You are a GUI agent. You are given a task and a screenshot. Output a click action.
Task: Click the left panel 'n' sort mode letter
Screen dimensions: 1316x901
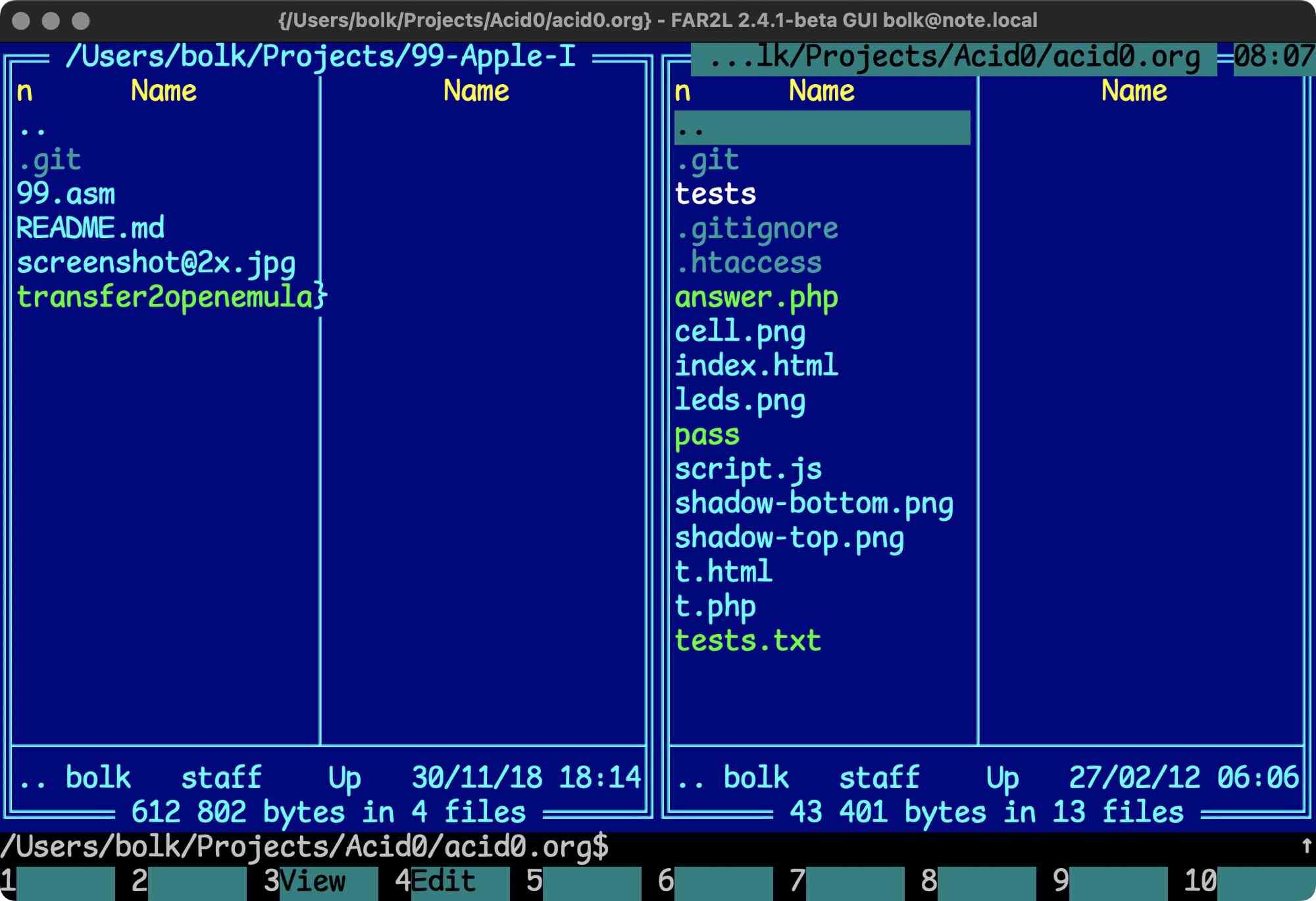(24, 91)
